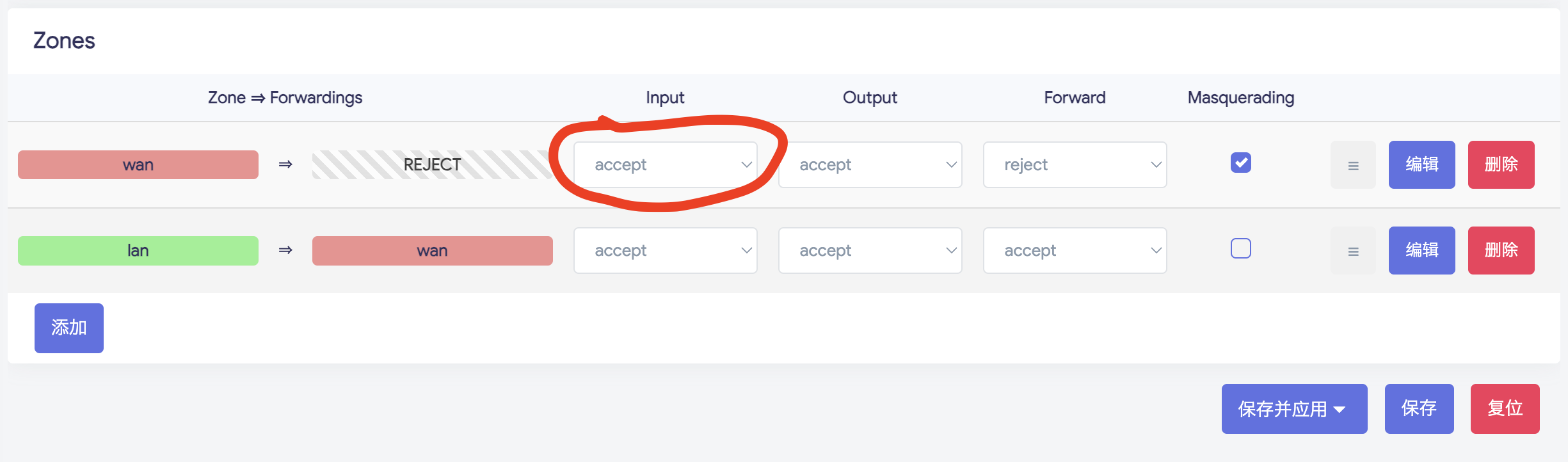This screenshot has width=1568, height=462.
Task: Enable masquerading for the lan zone
Action: click(x=1240, y=248)
